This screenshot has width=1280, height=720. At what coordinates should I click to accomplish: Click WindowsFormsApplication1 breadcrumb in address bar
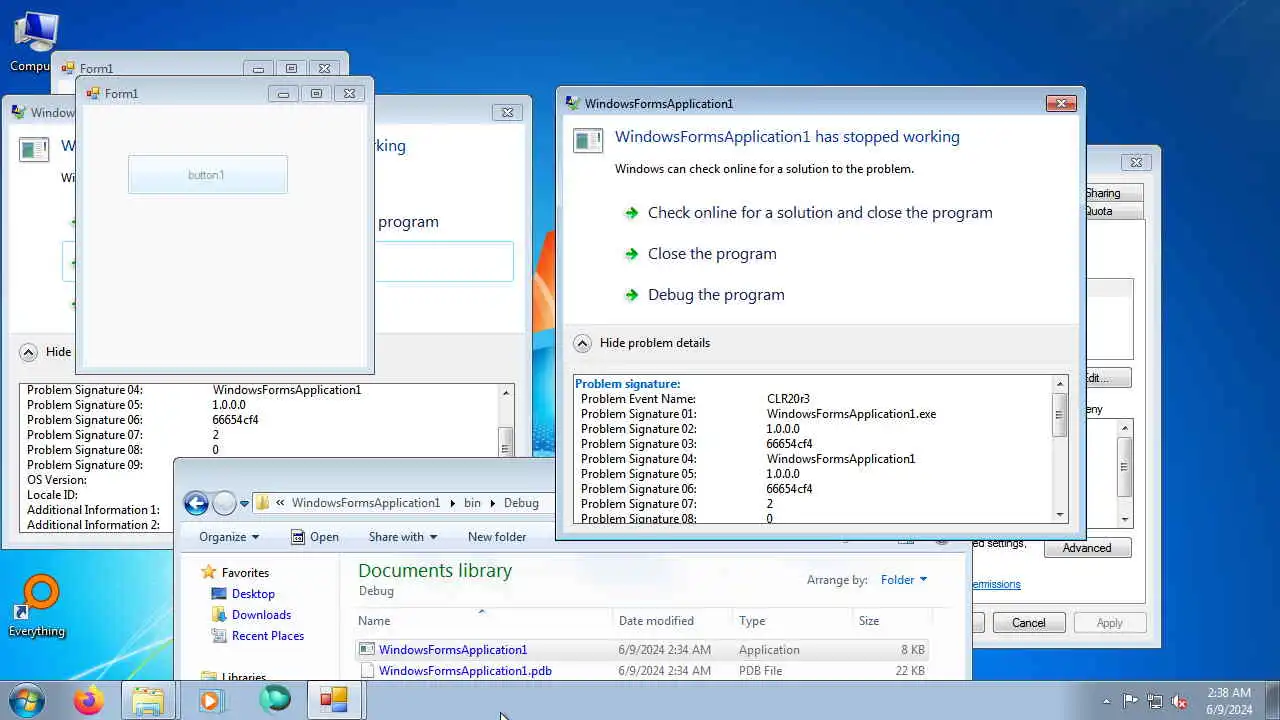click(x=366, y=503)
